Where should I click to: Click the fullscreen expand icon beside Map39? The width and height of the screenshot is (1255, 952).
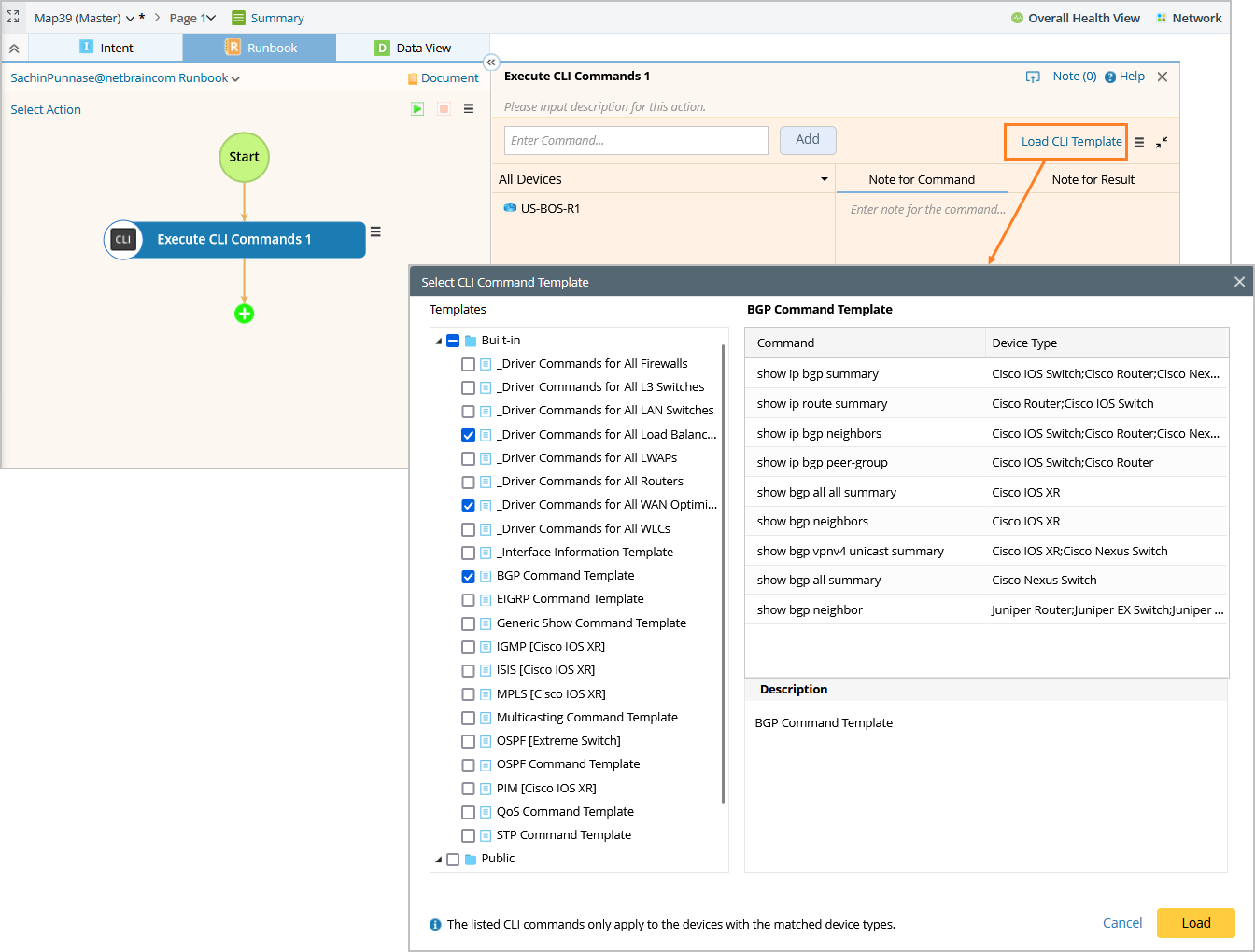pyautogui.click(x=13, y=17)
